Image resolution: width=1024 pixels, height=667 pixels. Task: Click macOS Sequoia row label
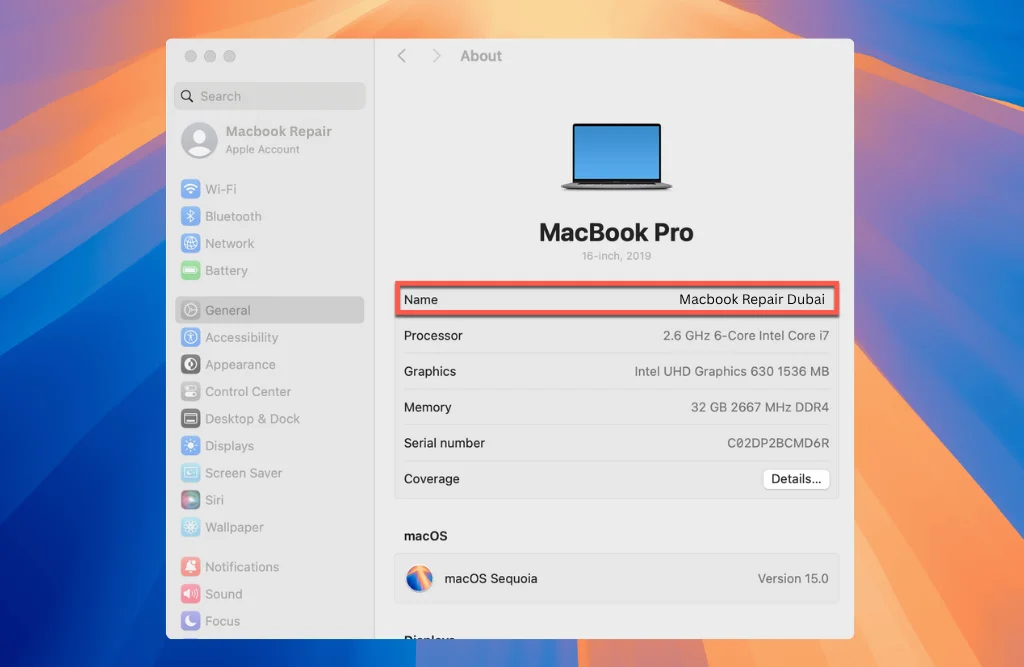click(x=490, y=578)
